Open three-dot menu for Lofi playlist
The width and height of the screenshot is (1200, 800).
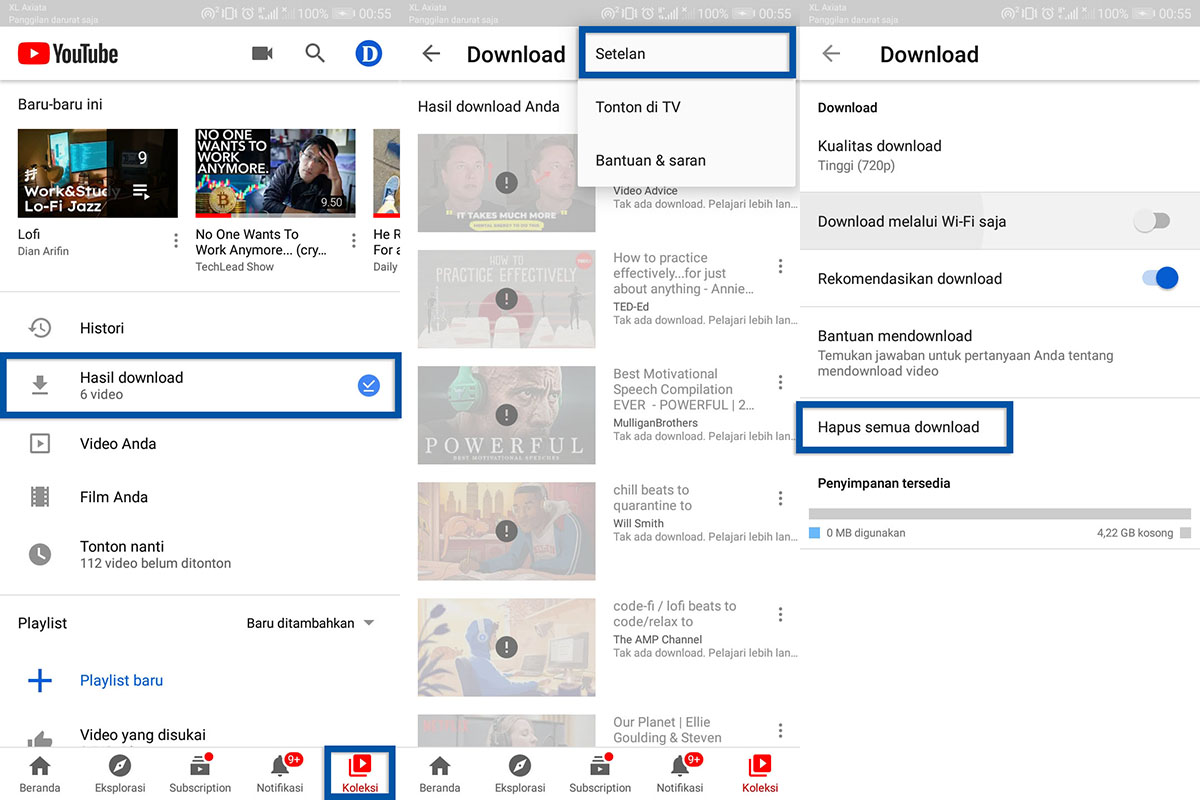176,241
